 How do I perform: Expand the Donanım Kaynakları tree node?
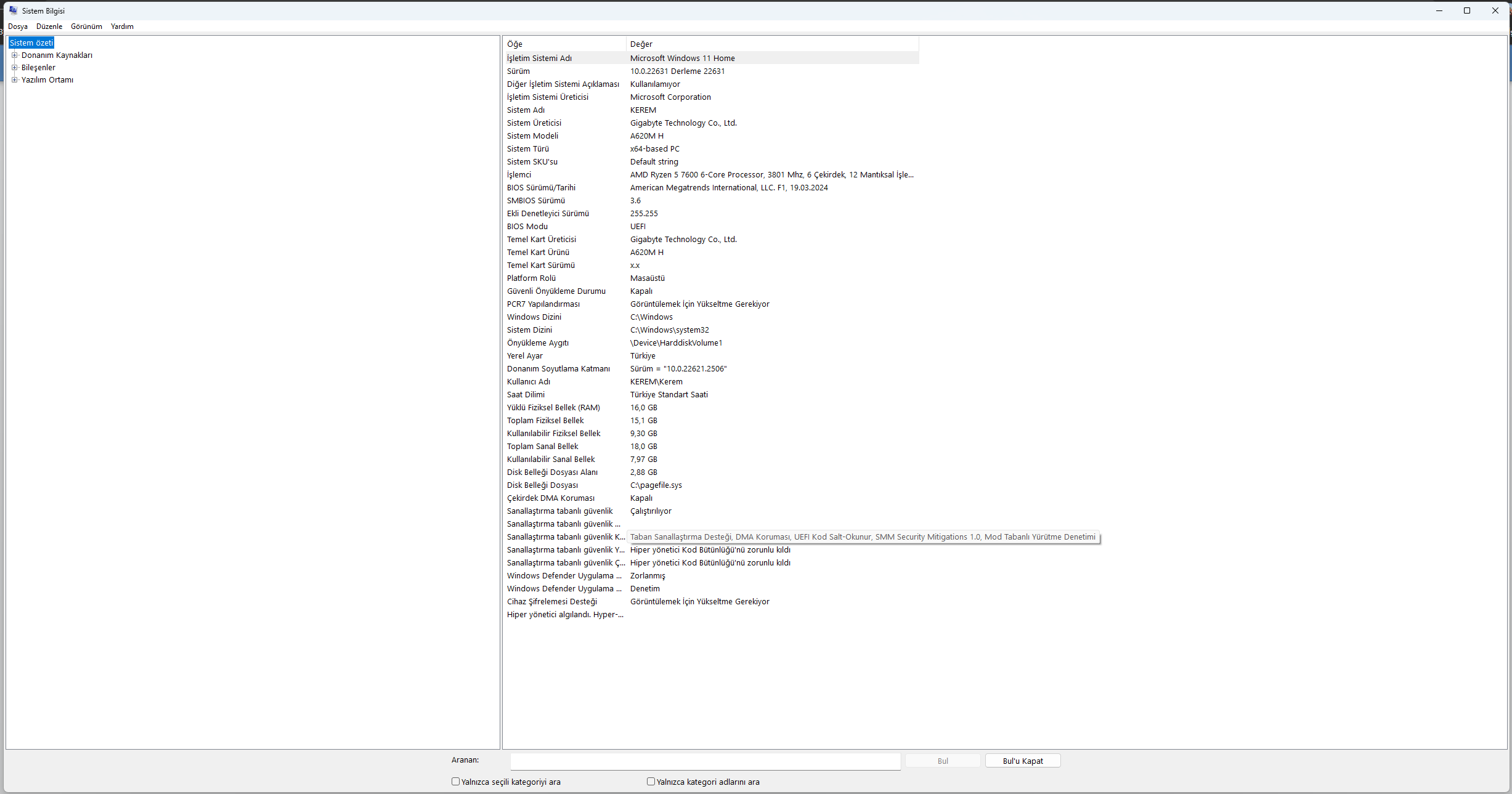pos(15,55)
